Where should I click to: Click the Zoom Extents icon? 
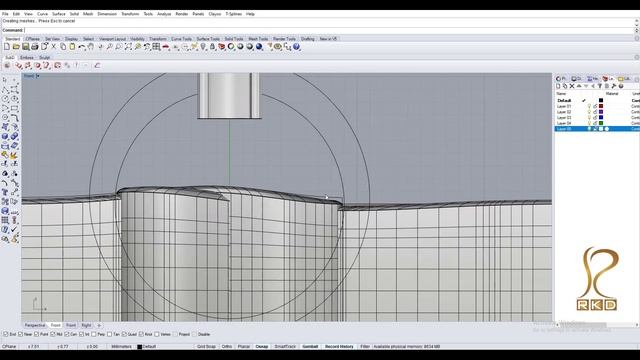128,47
